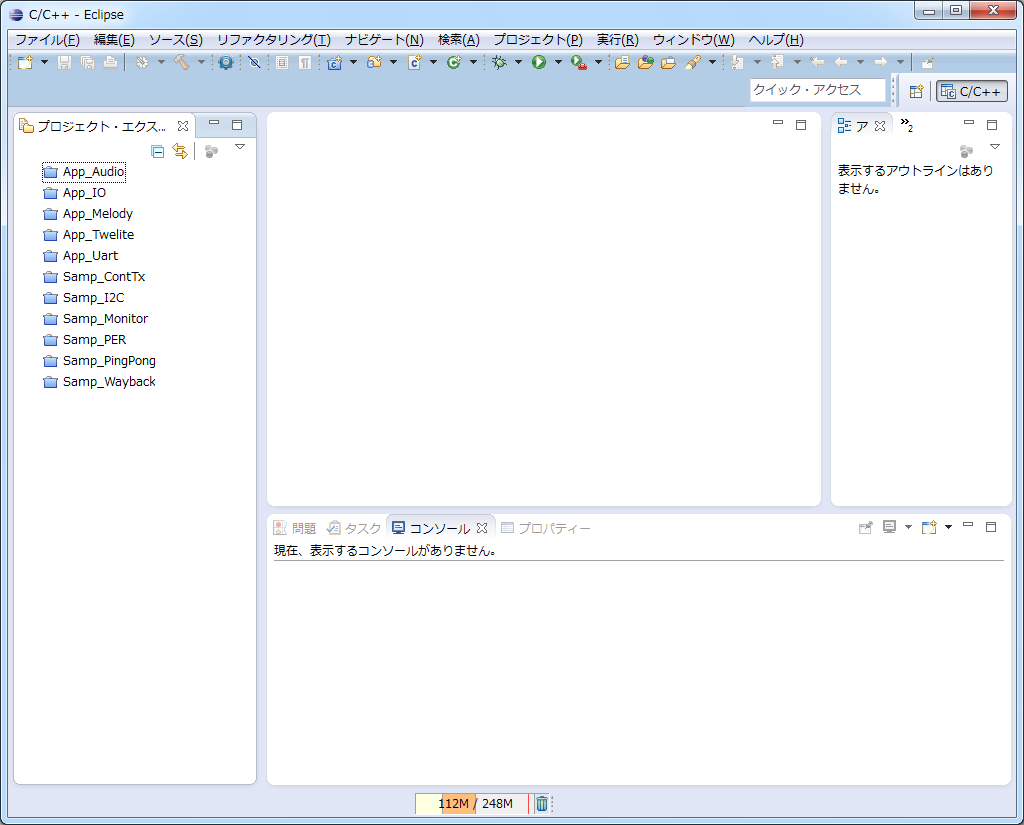Image resolution: width=1024 pixels, height=825 pixels.
Task: Switch to the プロパティー tab
Action: [546, 528]
